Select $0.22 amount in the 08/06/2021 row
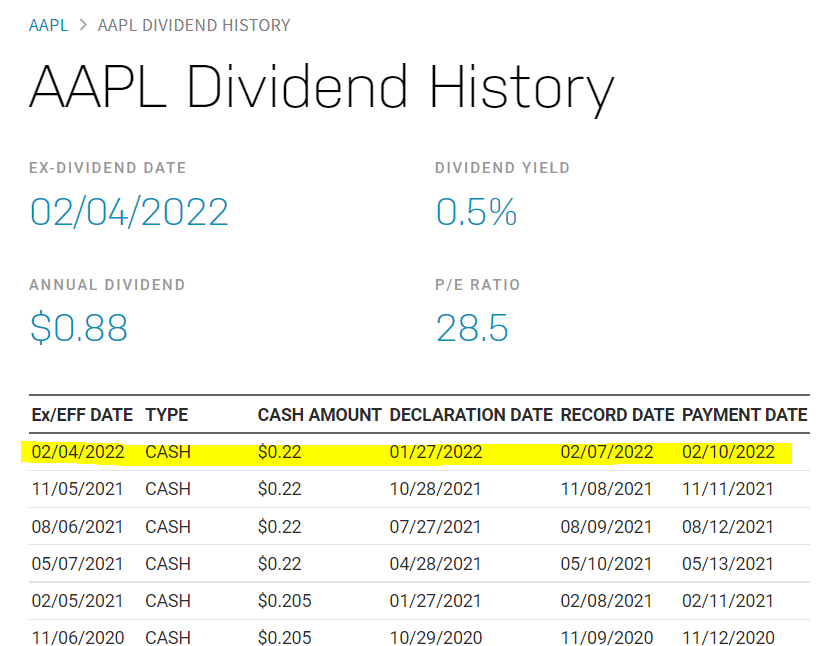 point(279,527)
